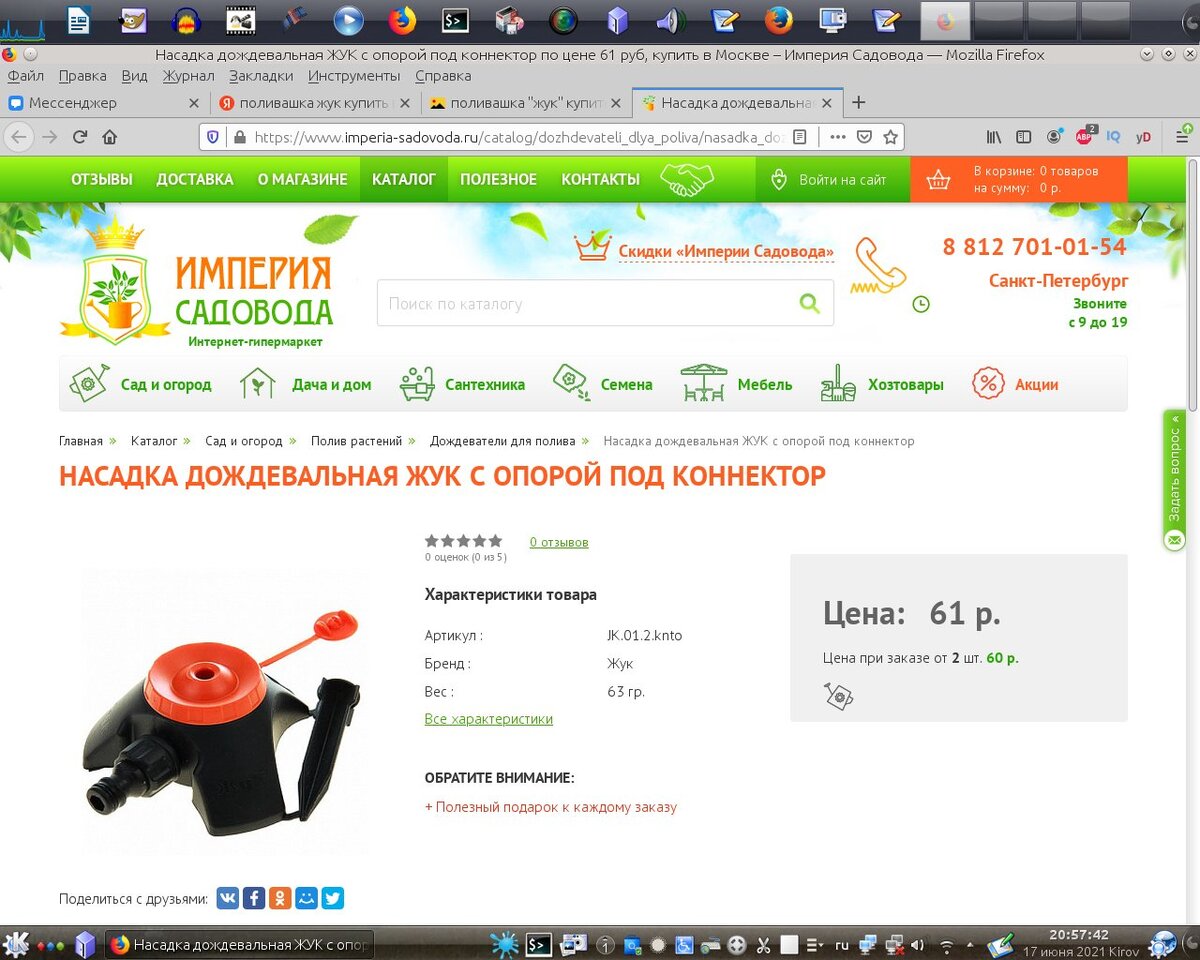Share the product on Twitter

point(333,898)
